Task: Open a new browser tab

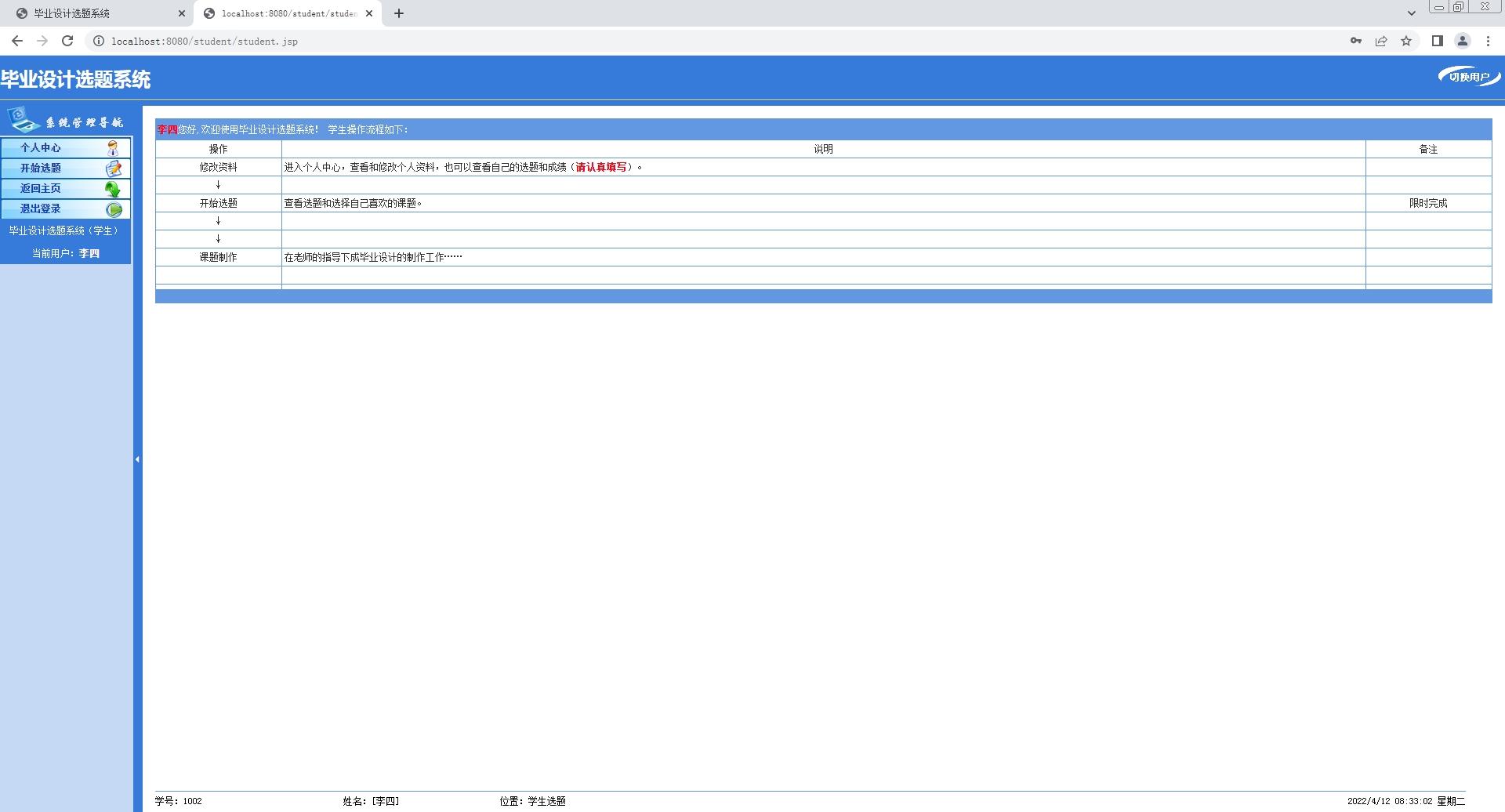Action: [399, 13]
